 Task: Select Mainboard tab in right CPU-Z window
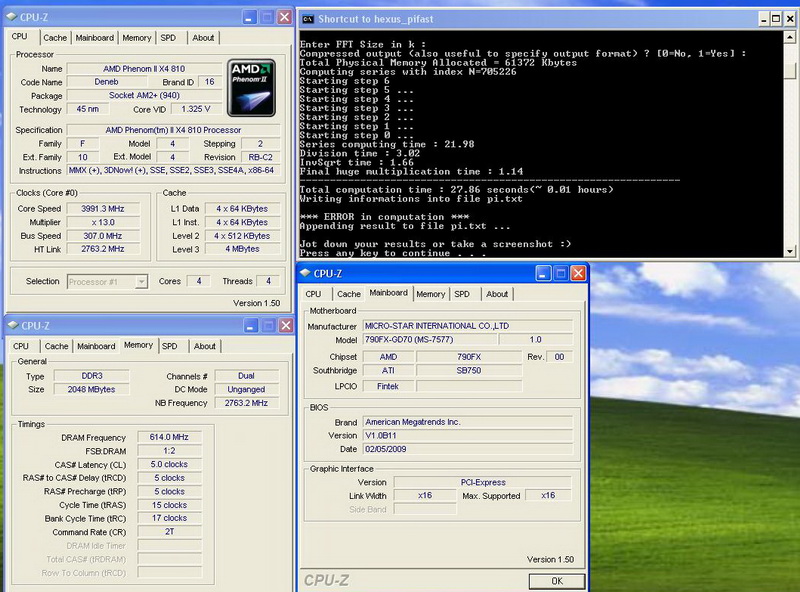click(389, 293)
